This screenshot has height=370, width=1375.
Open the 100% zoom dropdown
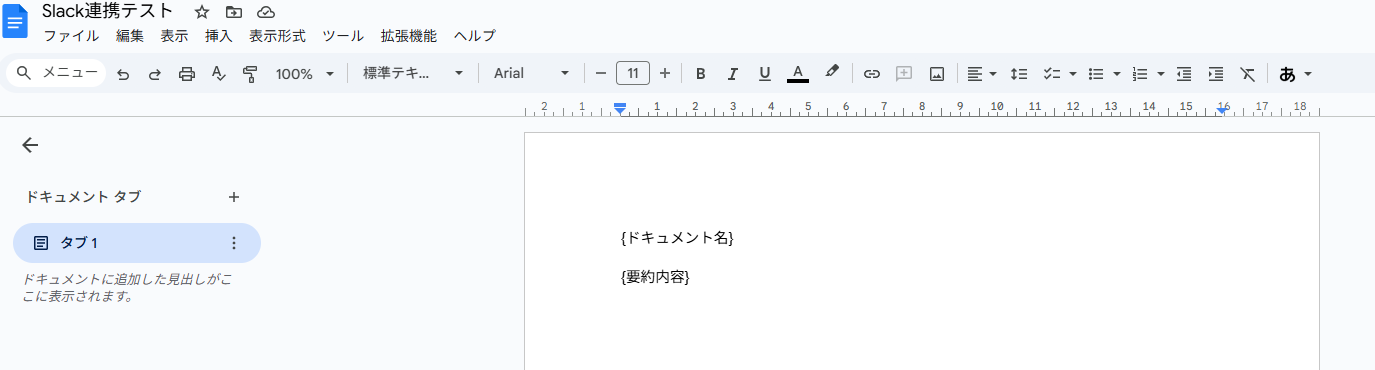306,73
